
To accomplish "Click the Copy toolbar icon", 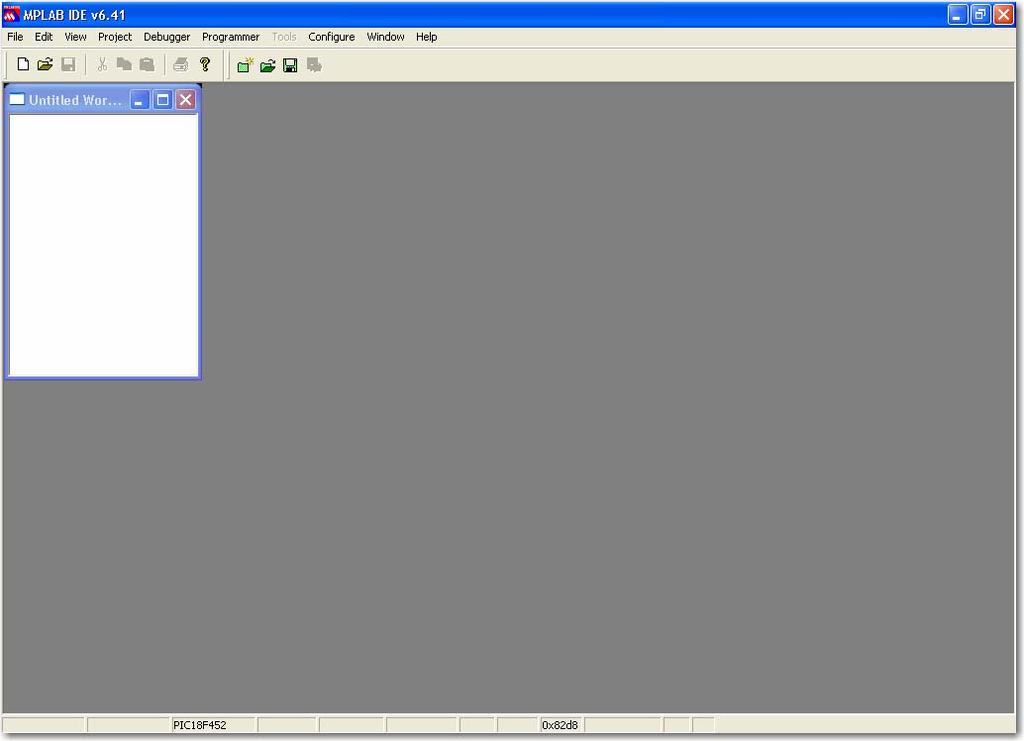I will pos(124,64).
